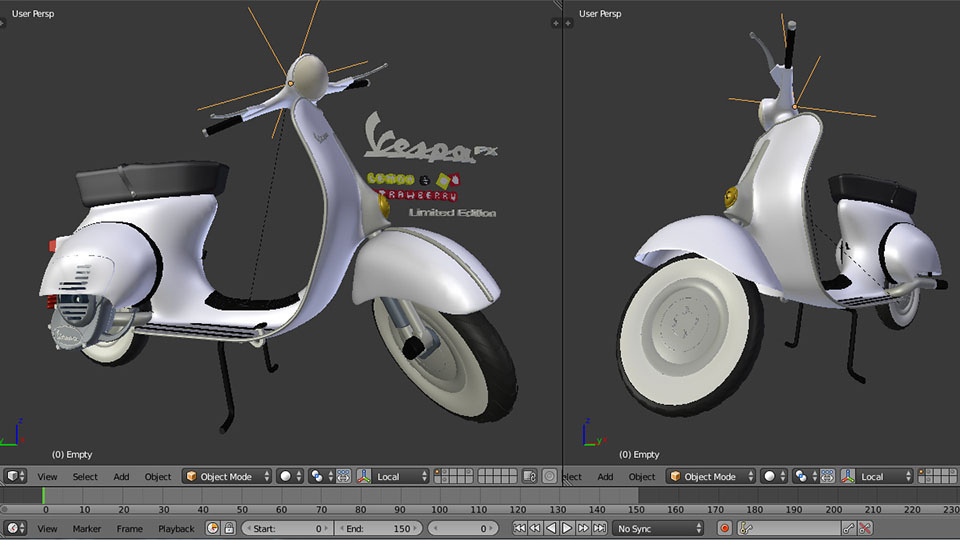The height and width of the screenshot is (540, 960).
Task: Click the End frame field showing 150
Action: point(378,528)
